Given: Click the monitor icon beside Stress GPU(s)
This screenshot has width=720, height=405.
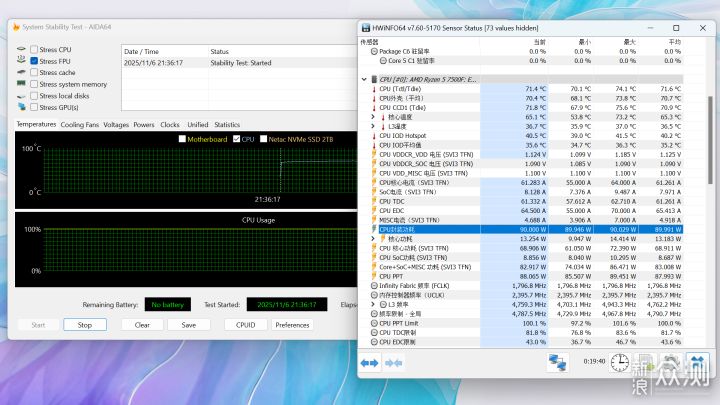Looking at the screenshot, I should click(21, 107).
